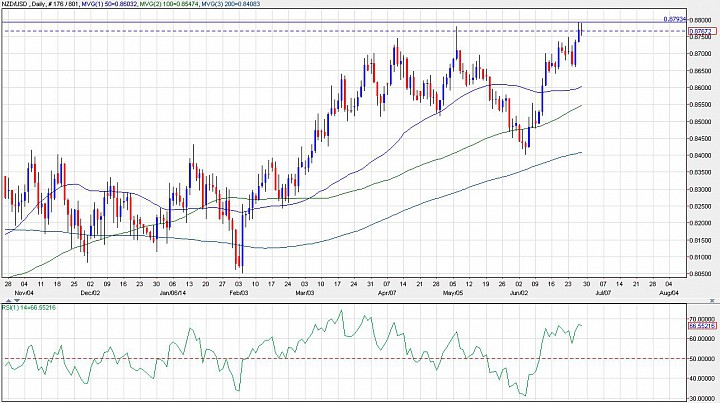The height and width of the screenshot is (403, 720).
Task: Click the 70.00000 RSI axis label
Action: [x=702, y=319]
